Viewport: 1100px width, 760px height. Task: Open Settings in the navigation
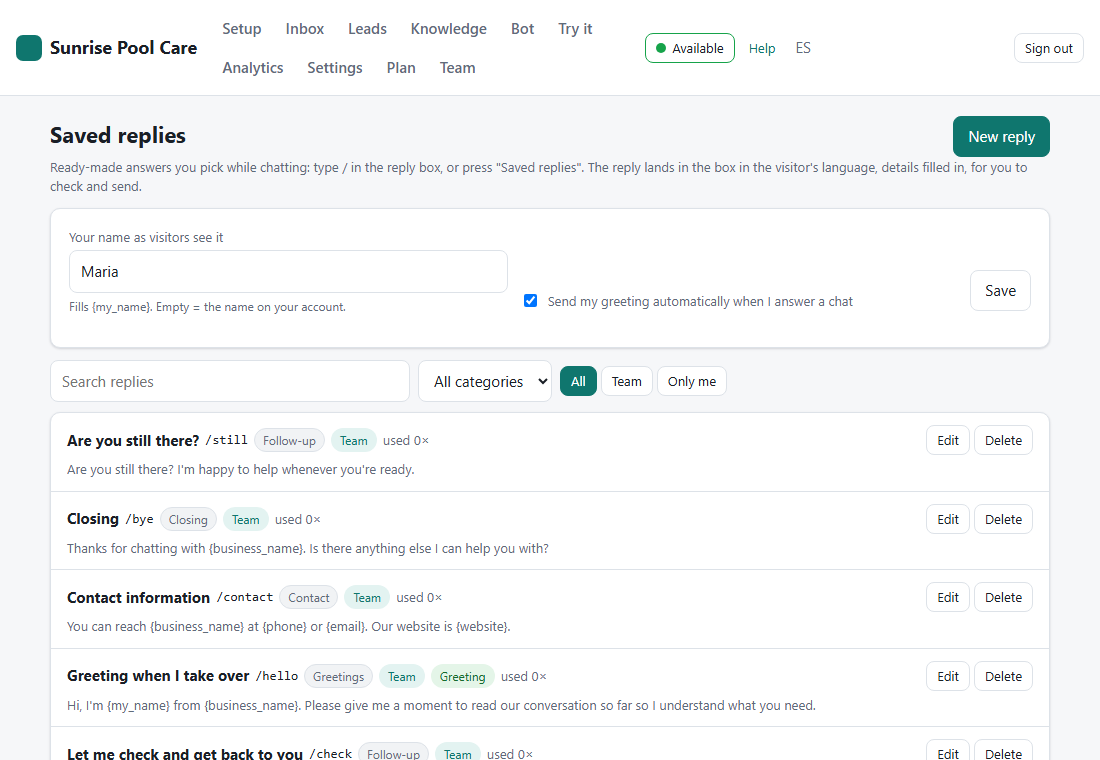coord(335,68)
